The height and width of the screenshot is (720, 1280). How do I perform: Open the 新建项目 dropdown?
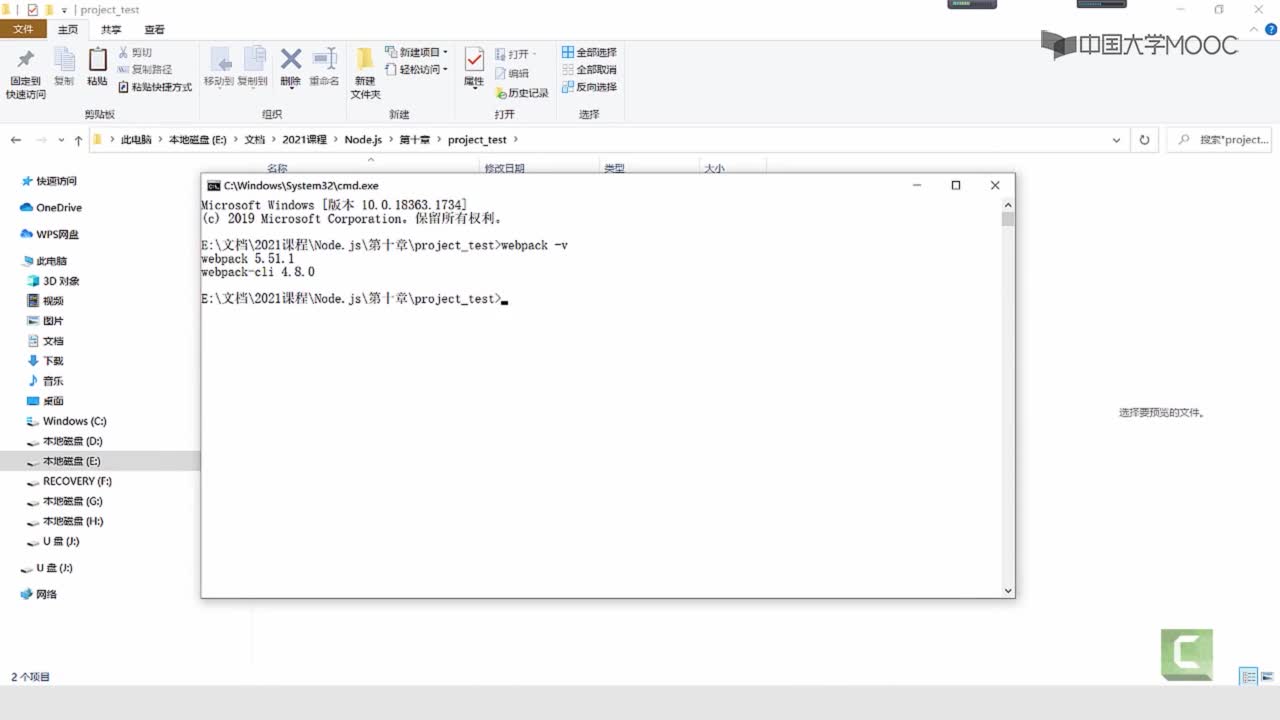pyautogui.click(x=417, y=52)
